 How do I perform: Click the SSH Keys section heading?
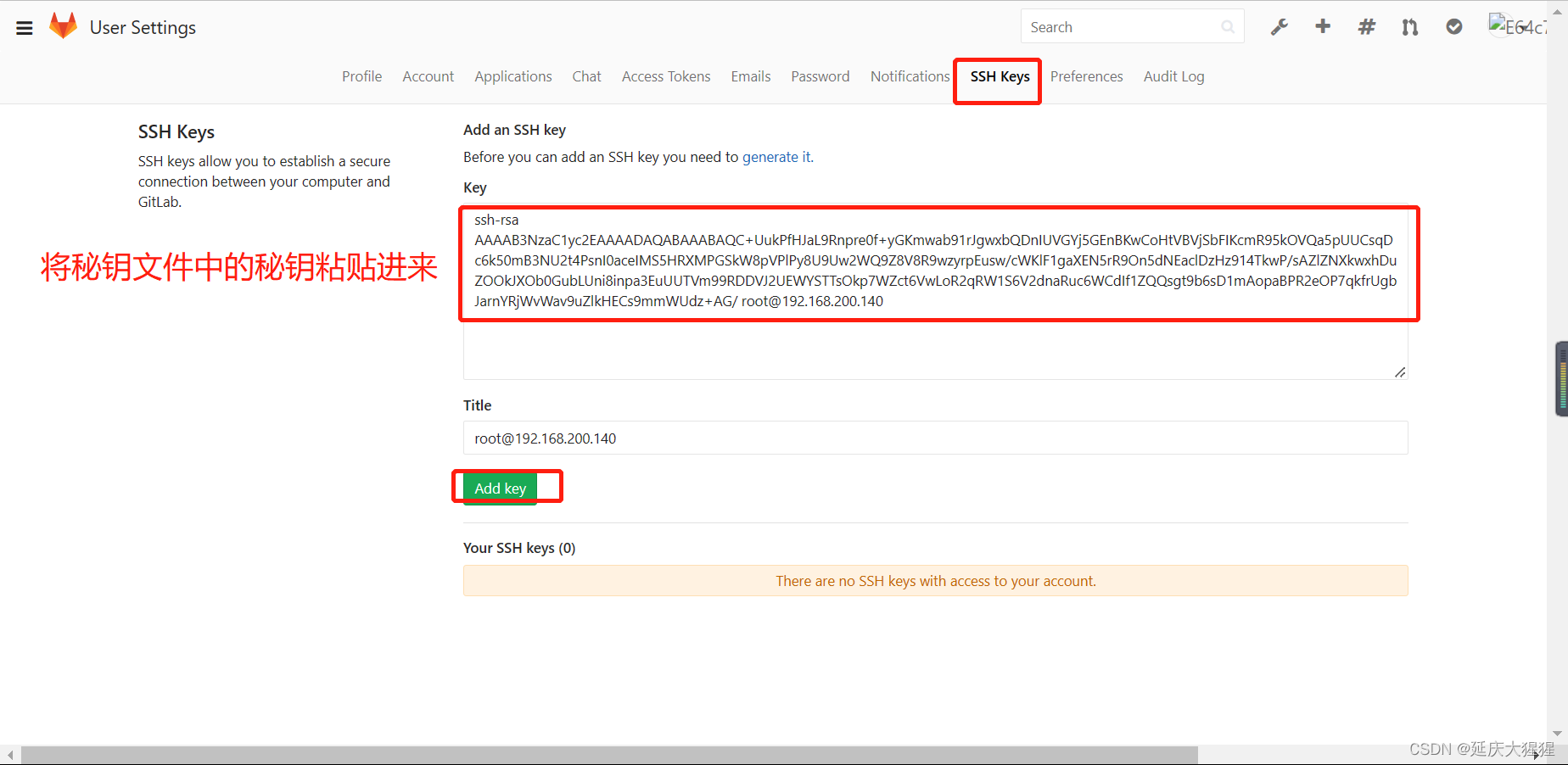pyautogui.click(x=176, y=132)
